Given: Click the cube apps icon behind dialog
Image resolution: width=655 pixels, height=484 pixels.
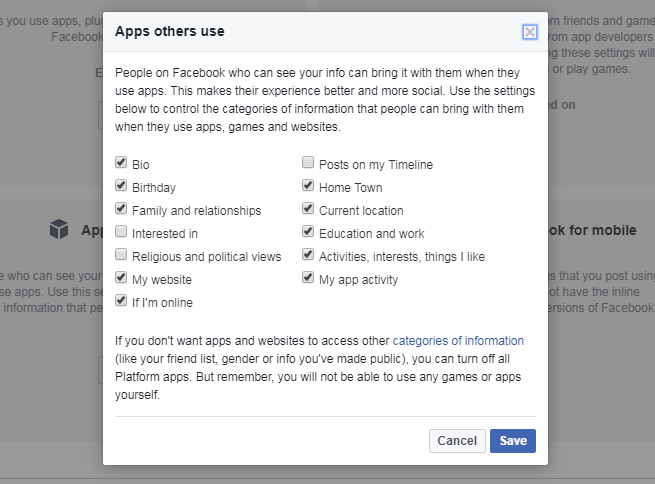Looking at the screenshot, I should (x=59, y=229).
